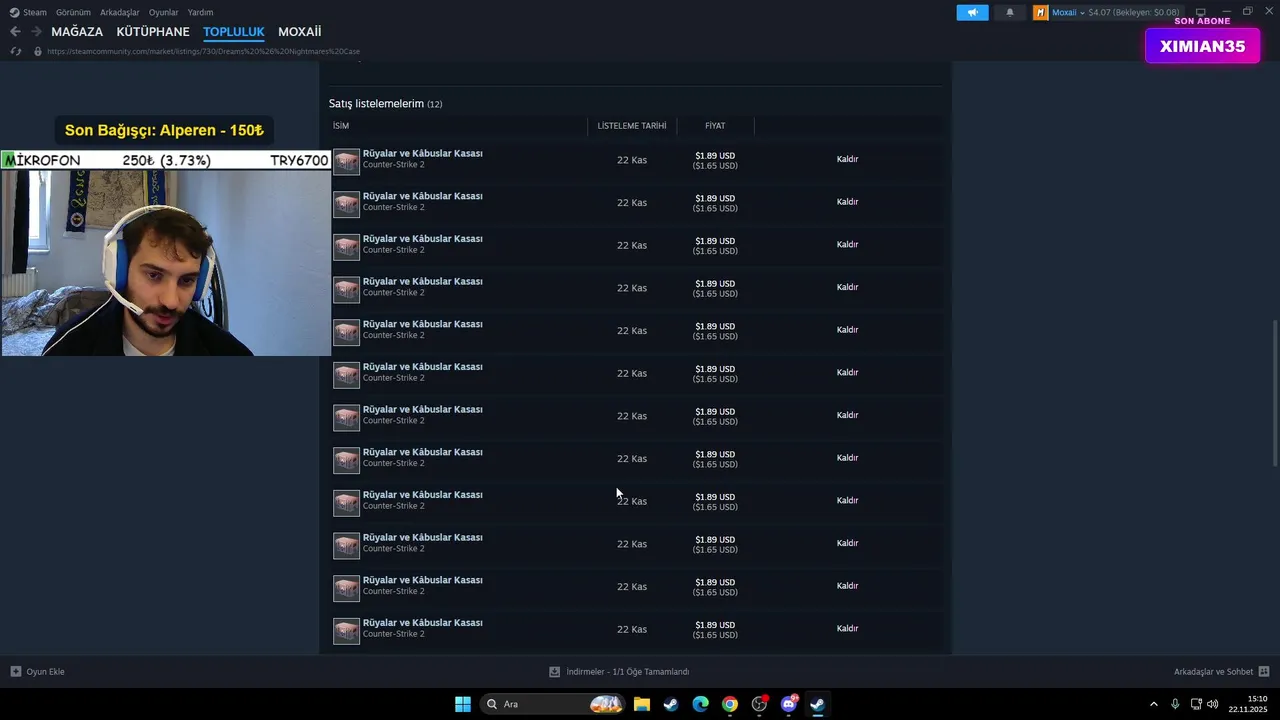
Task: Open the Arkadaşlar menu
Action: (120, 13)
